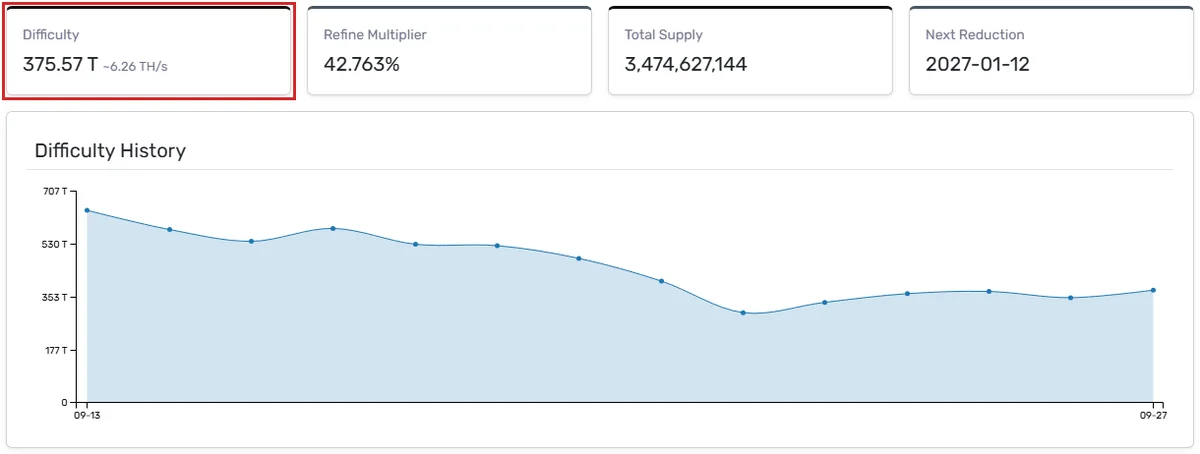Select the highlighted Difficulty stat card
Viewport: 1200px width, 454px height.
pos(148,51)
